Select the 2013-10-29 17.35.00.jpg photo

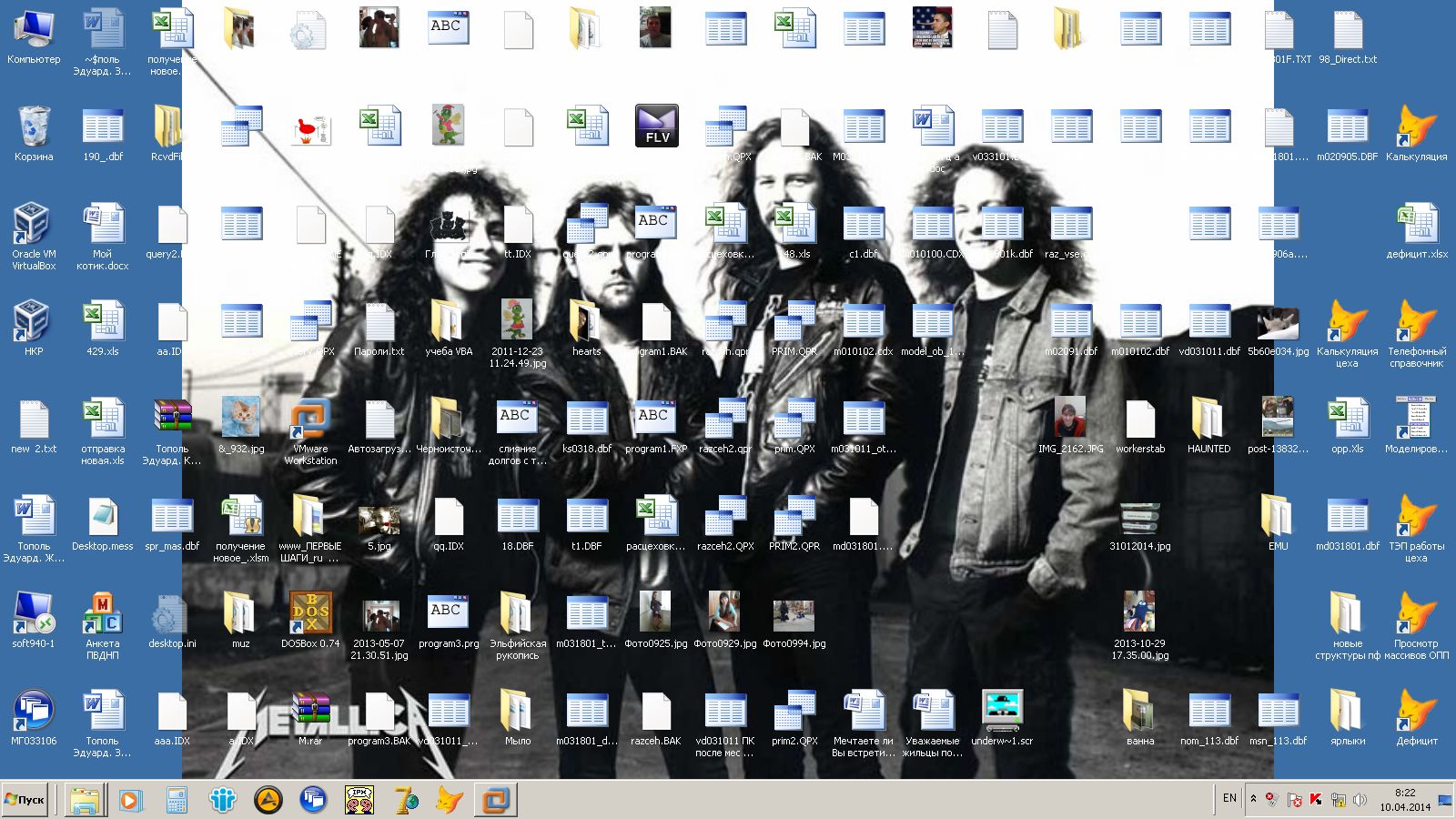(x=1140, y=626)
